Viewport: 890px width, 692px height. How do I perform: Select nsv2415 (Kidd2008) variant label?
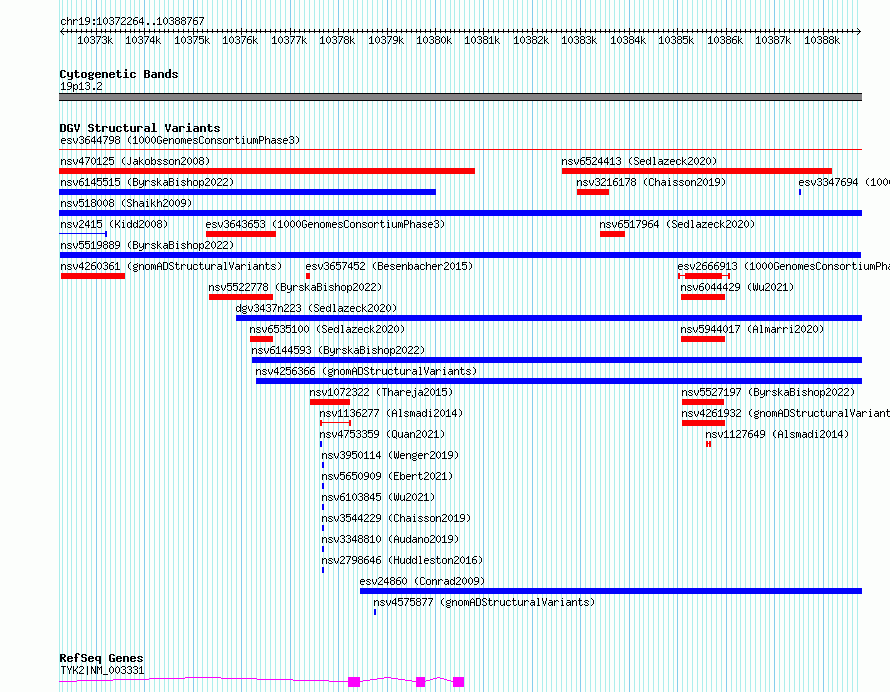[114, 224]
